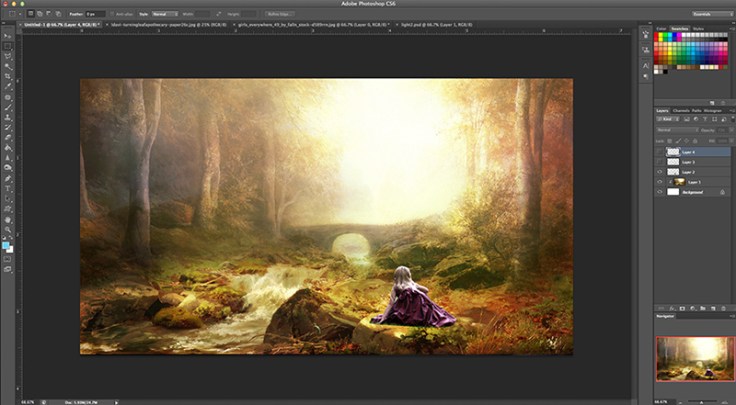
Task: Hide the Background layer visibility
Action: point(658,193)
